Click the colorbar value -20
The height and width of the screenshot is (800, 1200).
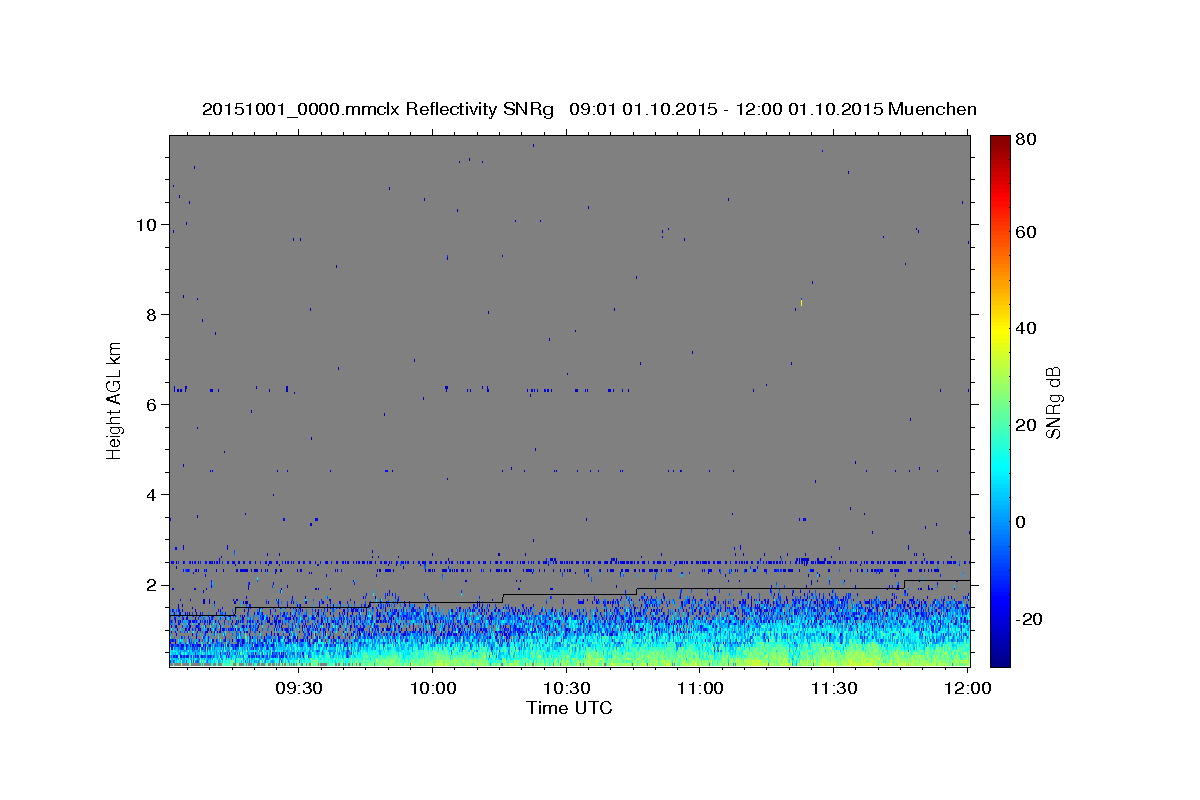(x=1028, y=619)
